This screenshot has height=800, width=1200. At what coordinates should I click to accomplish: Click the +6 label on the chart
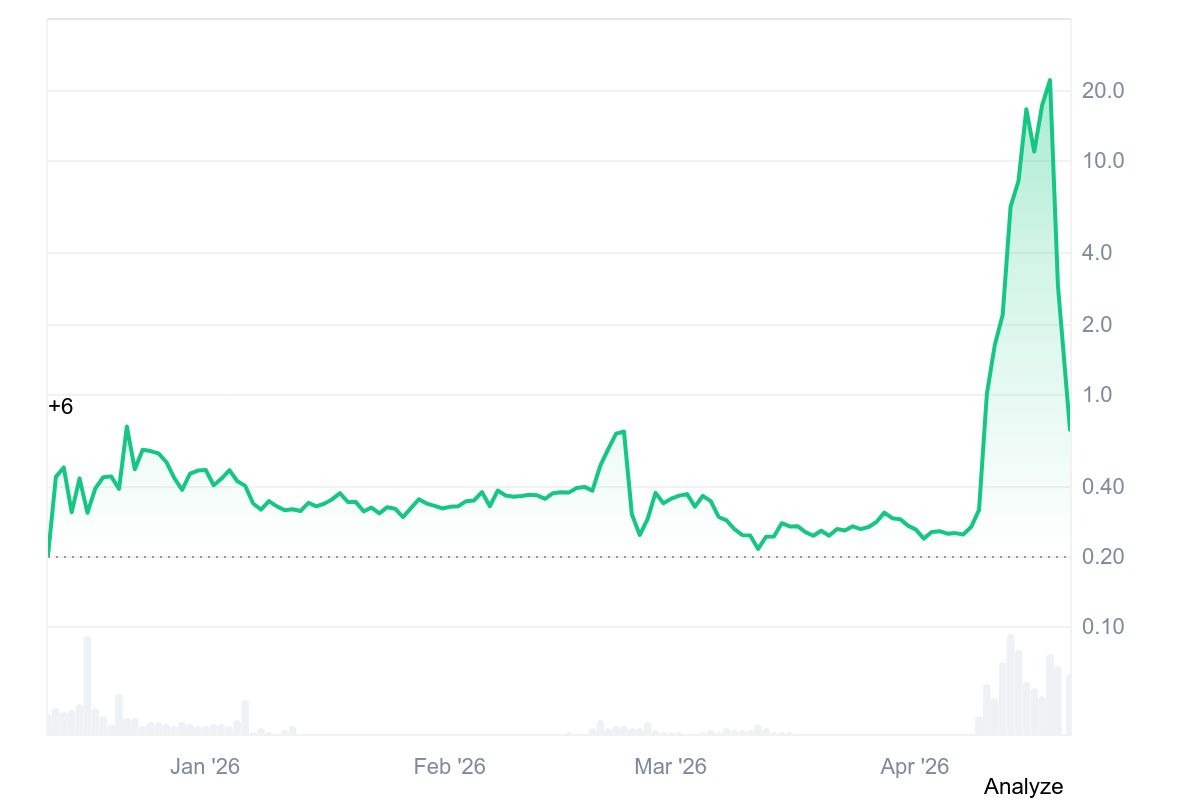pos(60,407)
